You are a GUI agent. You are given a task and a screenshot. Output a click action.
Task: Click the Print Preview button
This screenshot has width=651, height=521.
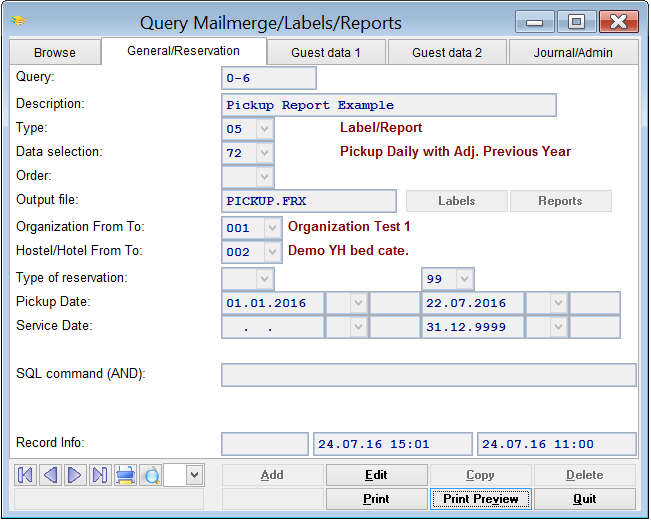click(481, 499)
